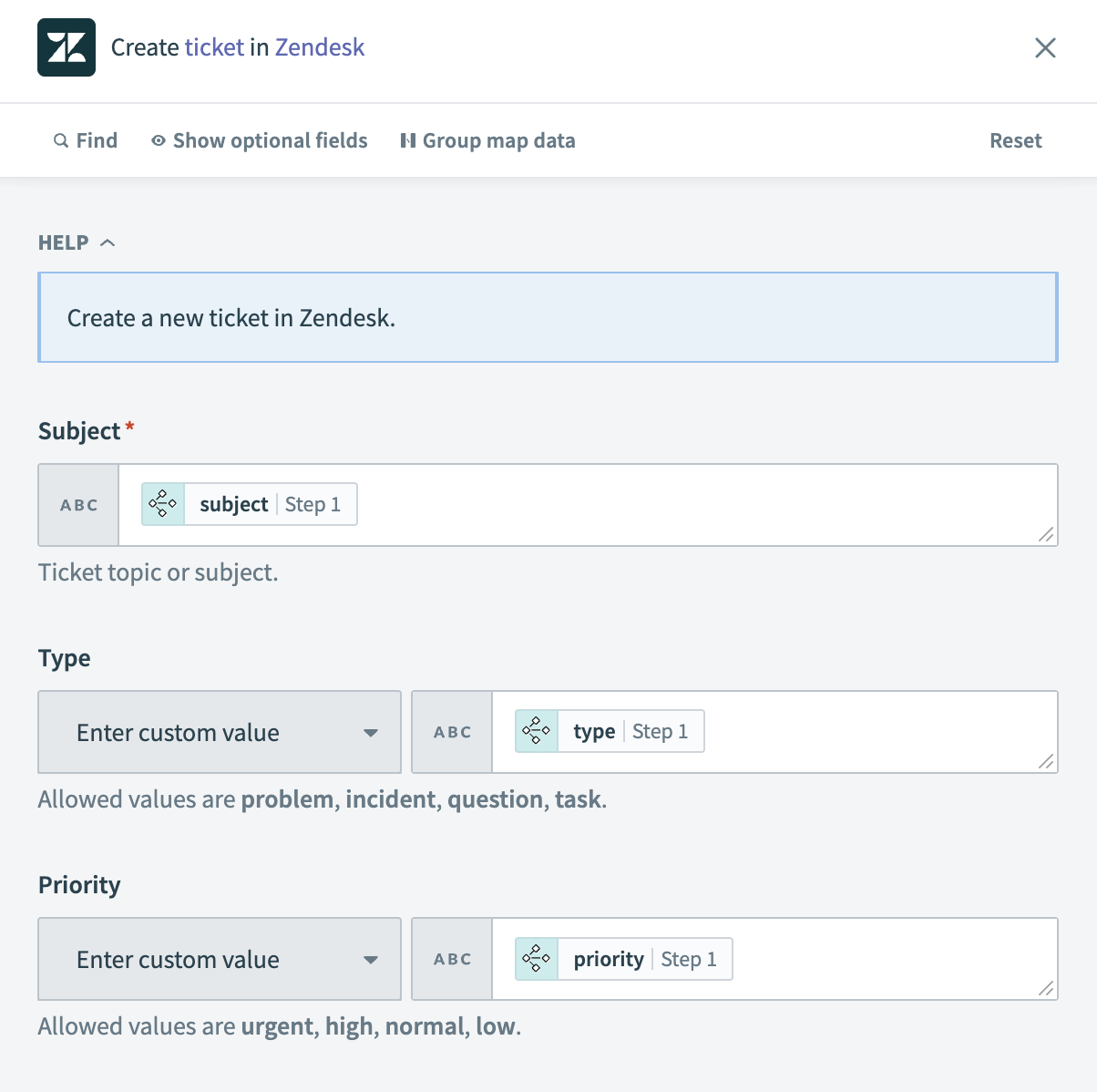Open the Zendesk link in header
This screenshot has height=1092, width=1097.
point(319,47)
